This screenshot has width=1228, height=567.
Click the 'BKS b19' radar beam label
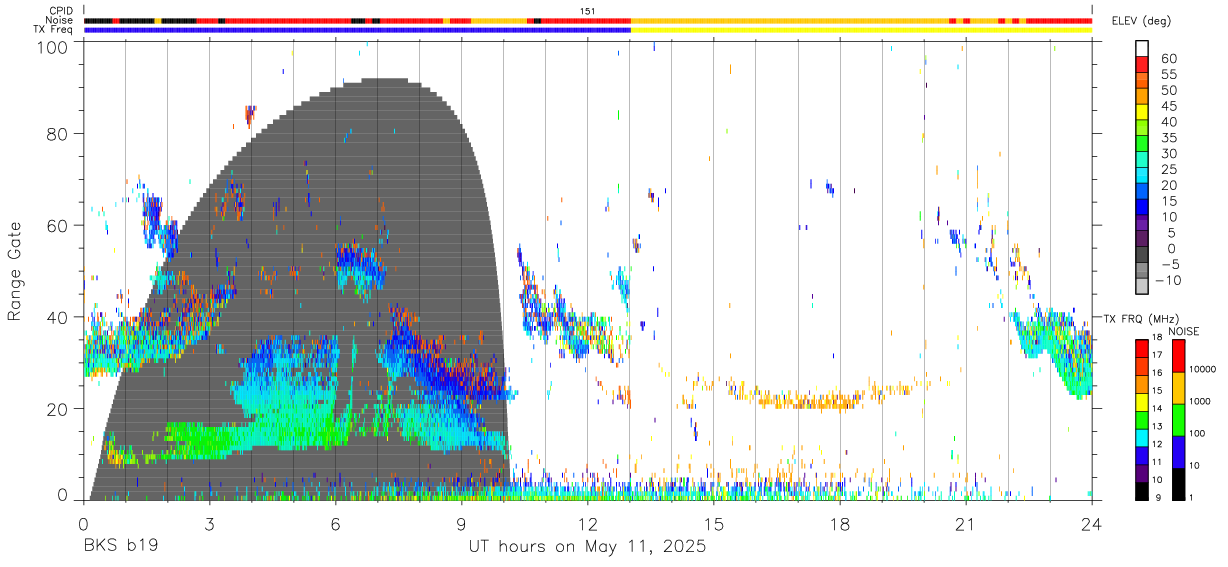point(120,547)
